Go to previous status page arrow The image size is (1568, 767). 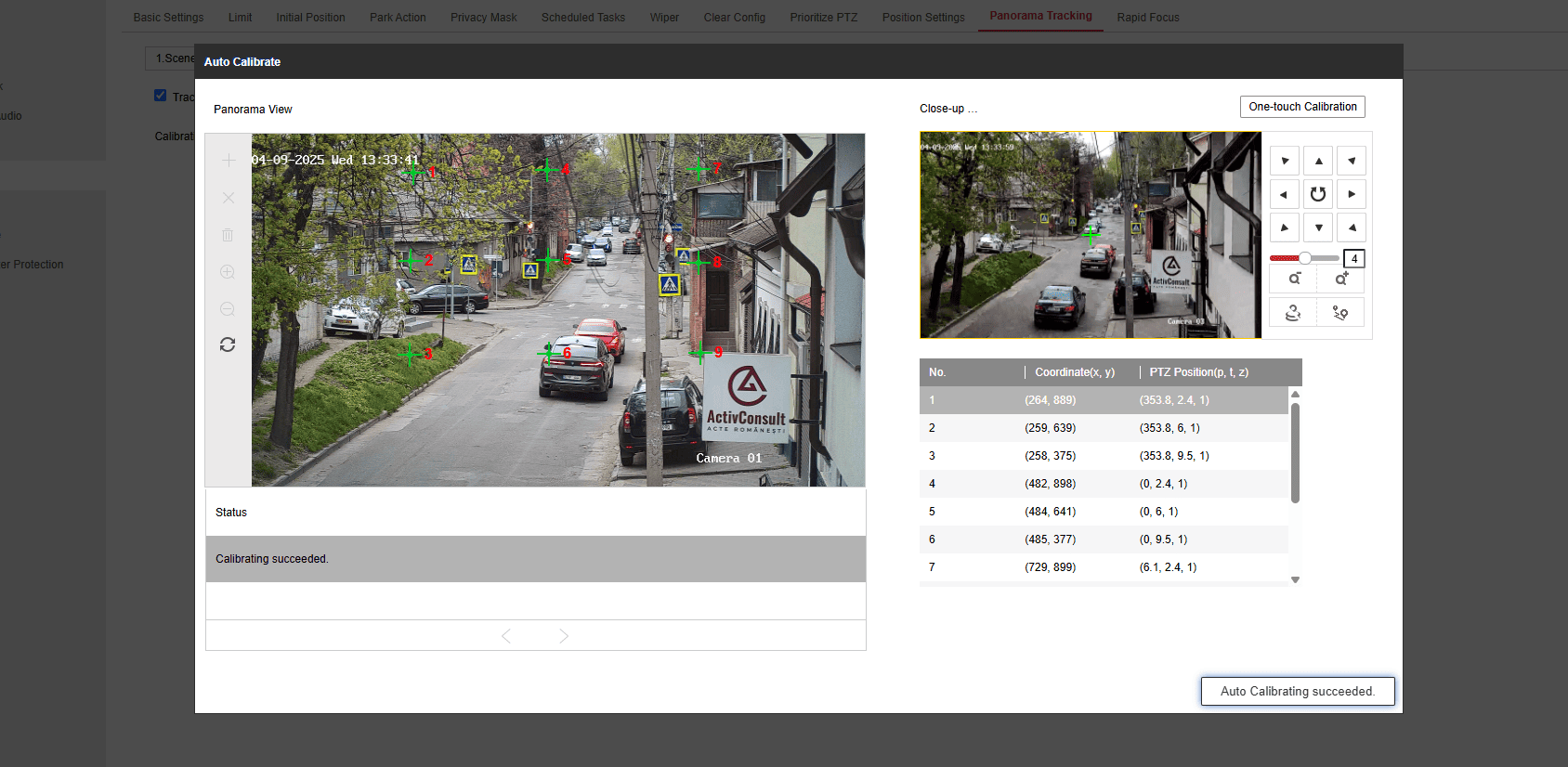(506, 636)
